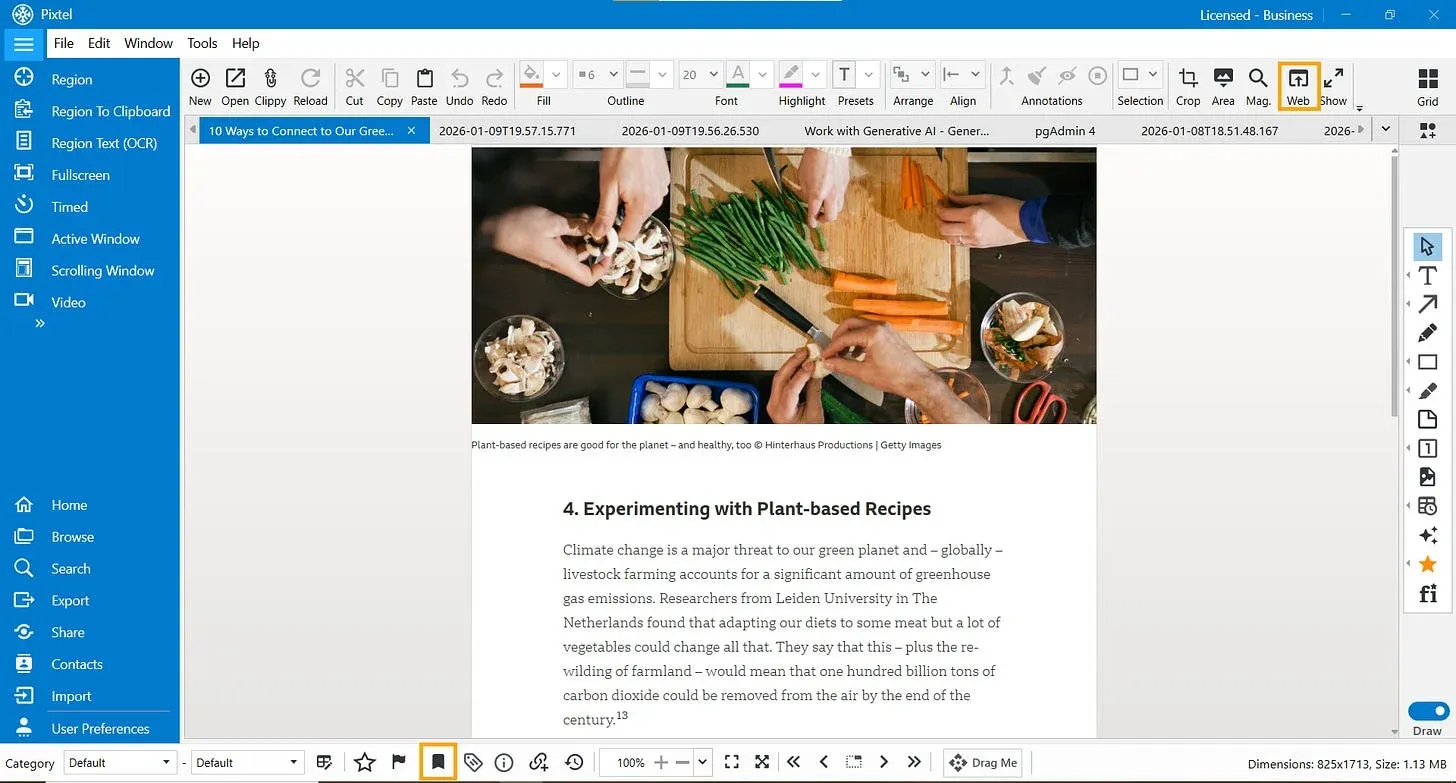The width and height of the screenshot is (1456, 783).
Task: Open the Grid view
Action: point(1428,78)
